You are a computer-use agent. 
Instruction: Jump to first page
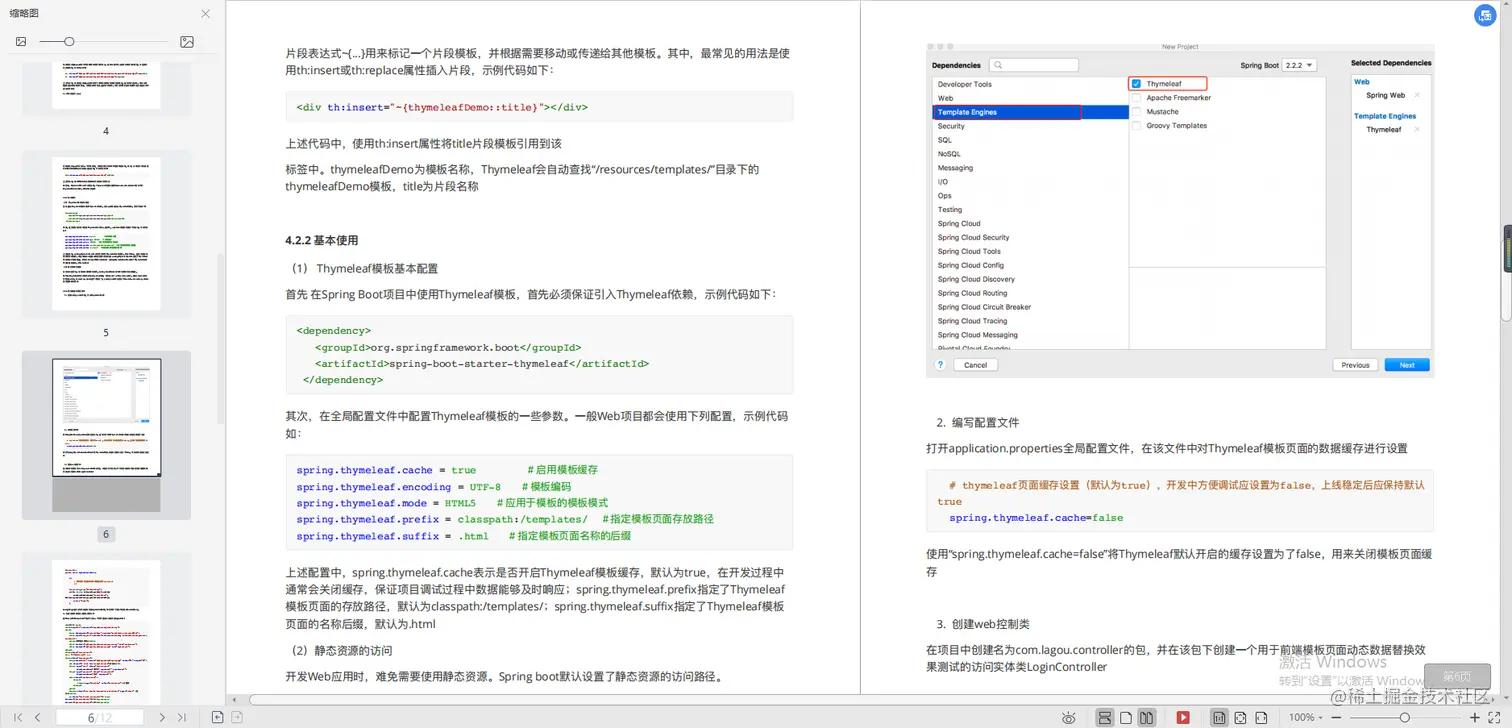(18, 718)
